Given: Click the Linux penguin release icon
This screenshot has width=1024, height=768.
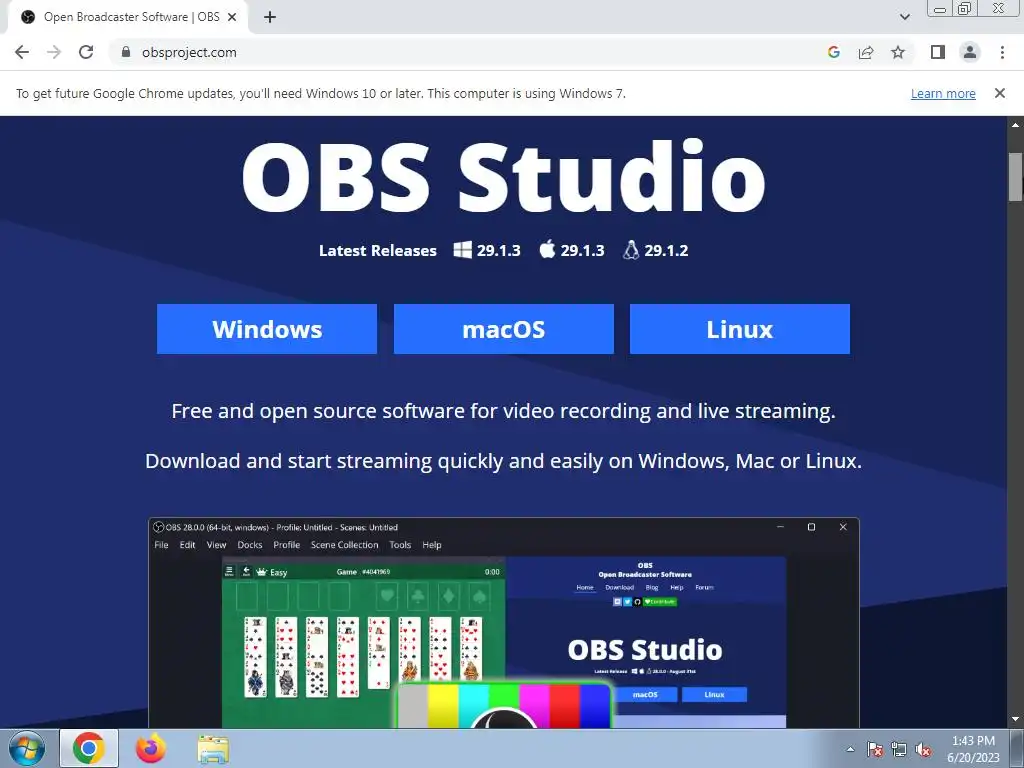Looking at the screenshot, I should coord(631,250).
